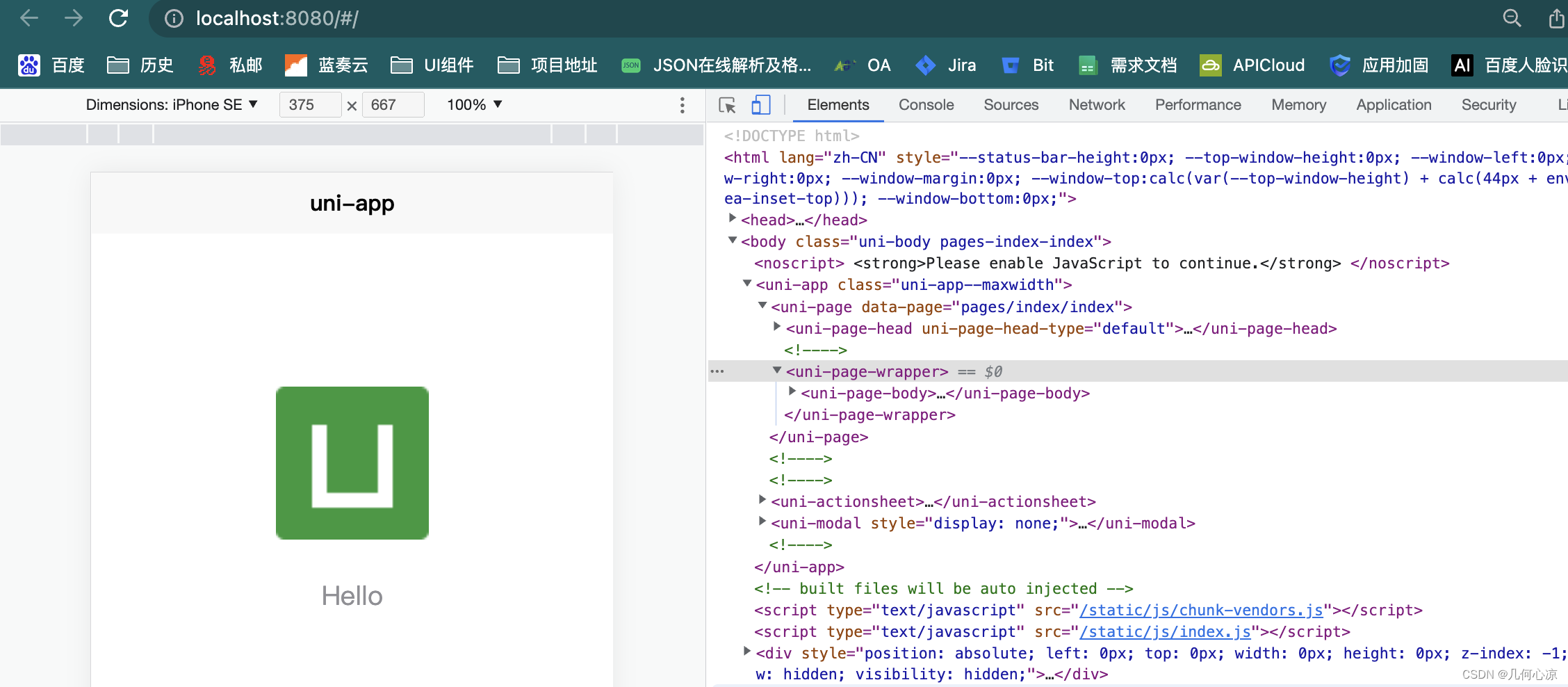Open the 需求文档 bookmark
This screenshot has height=687, width=1568.
(x=1127, y=65)
